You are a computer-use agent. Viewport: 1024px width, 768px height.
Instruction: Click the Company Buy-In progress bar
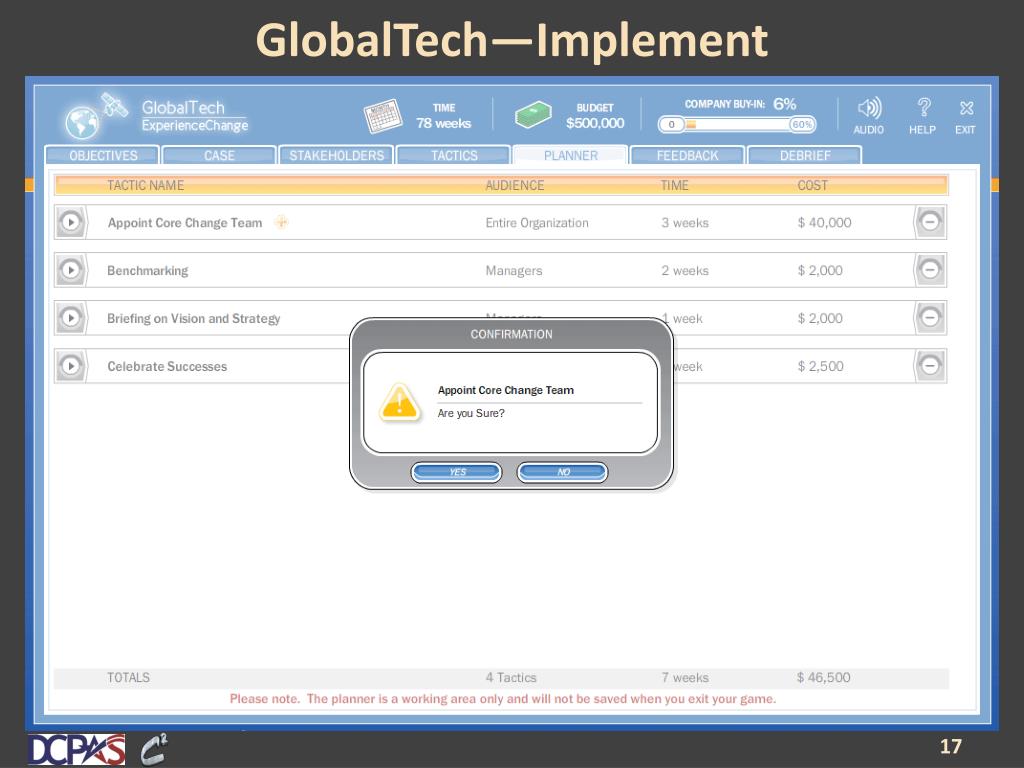pyautogui.click(x=737, y=124)
